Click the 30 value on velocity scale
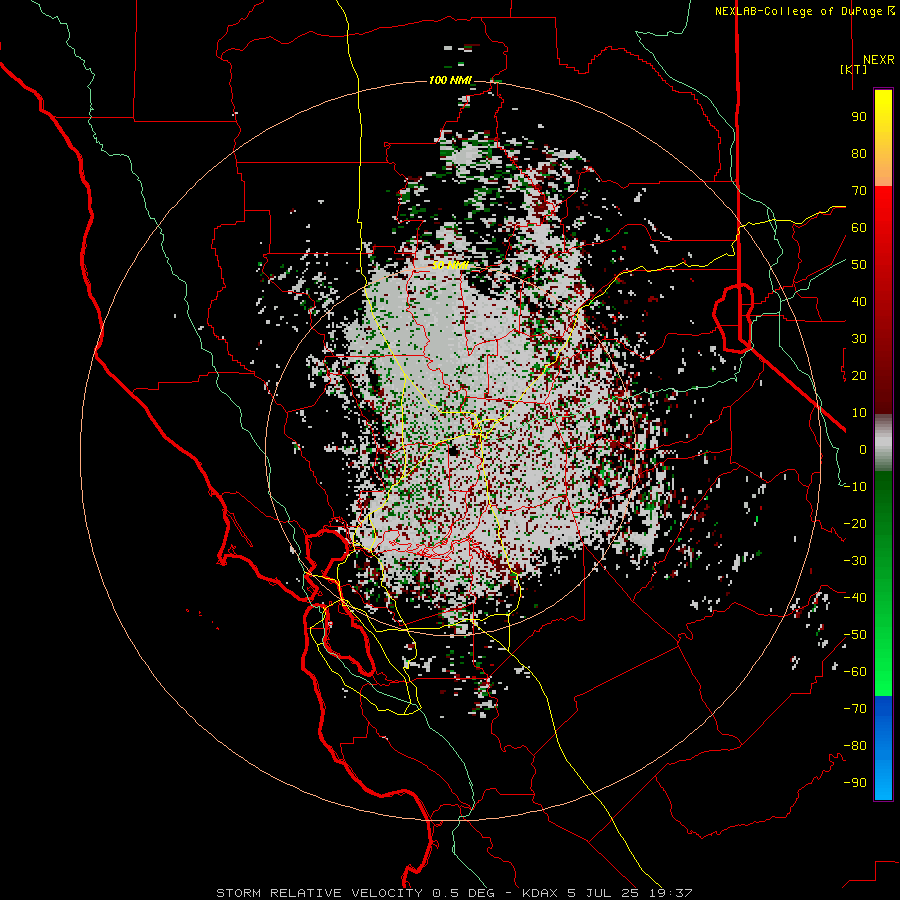 [859, 339]
